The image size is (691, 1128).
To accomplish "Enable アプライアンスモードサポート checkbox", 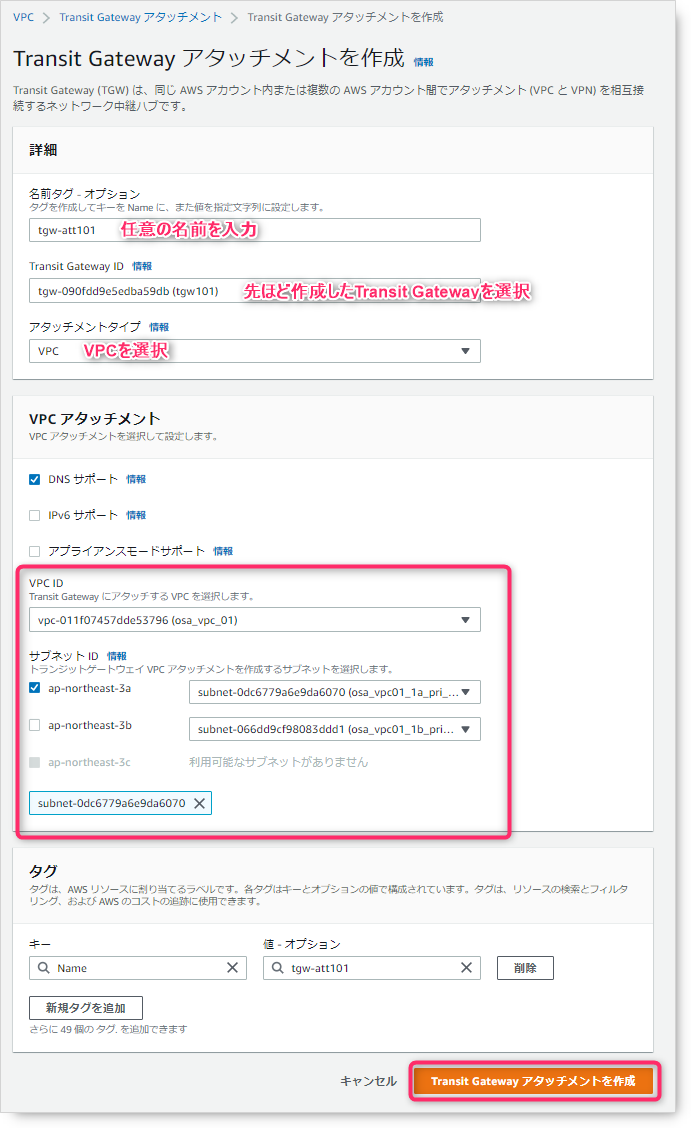I will tap(35, 551).
